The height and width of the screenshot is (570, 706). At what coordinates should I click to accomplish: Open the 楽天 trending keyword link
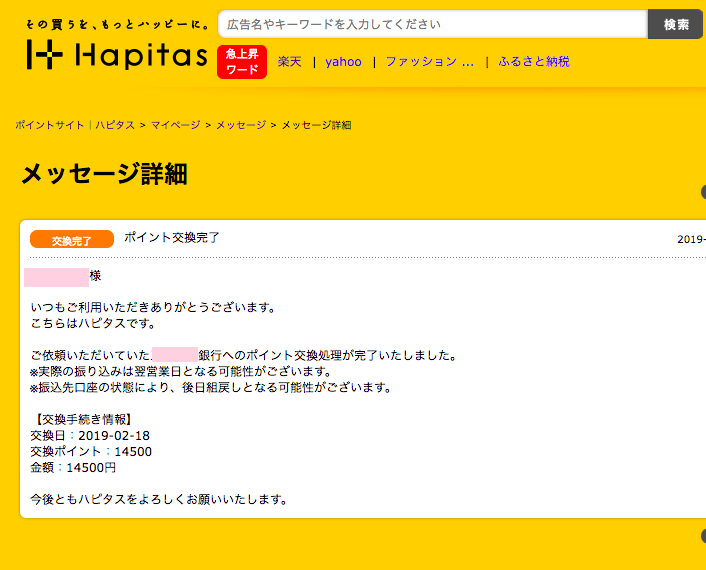[x=289, y=62]
